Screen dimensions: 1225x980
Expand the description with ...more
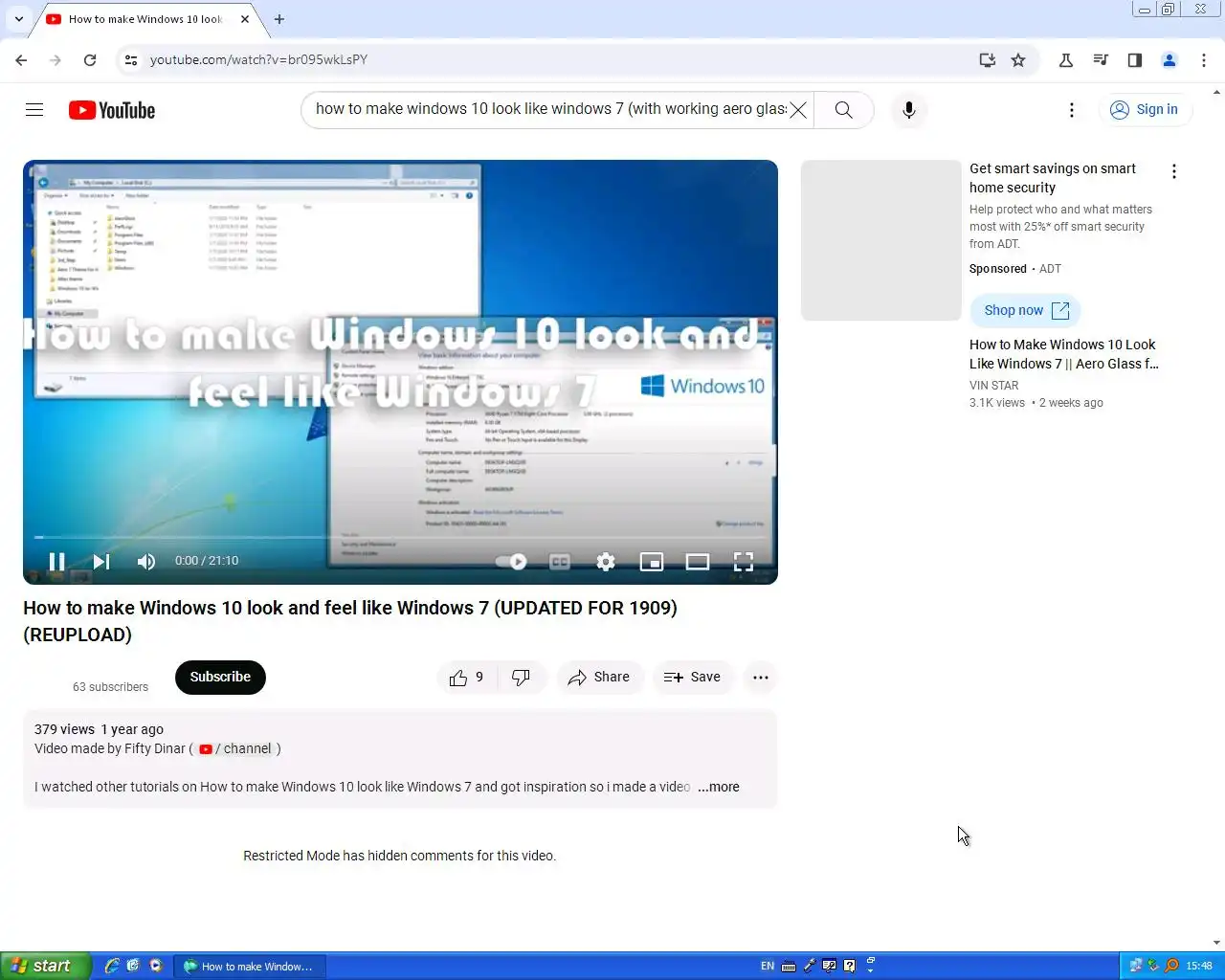click(x=719, y=787)
